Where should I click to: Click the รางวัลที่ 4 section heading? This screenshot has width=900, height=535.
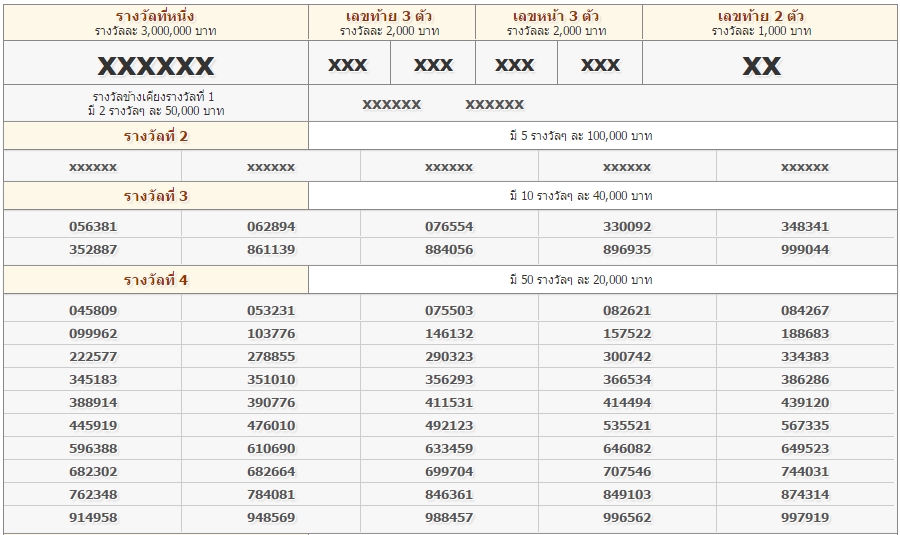(x=156, y=280)
